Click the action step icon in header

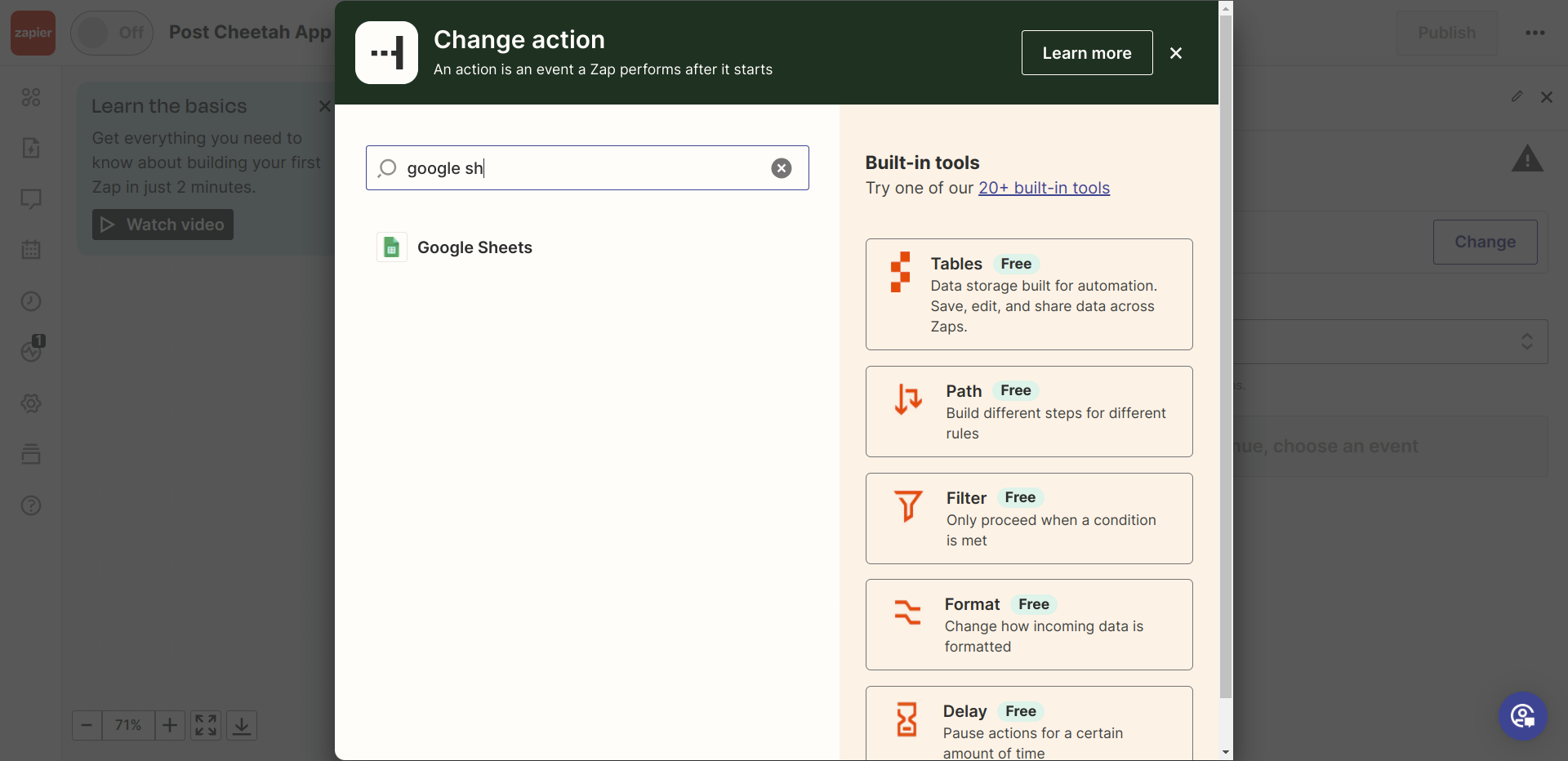[386, 53]
